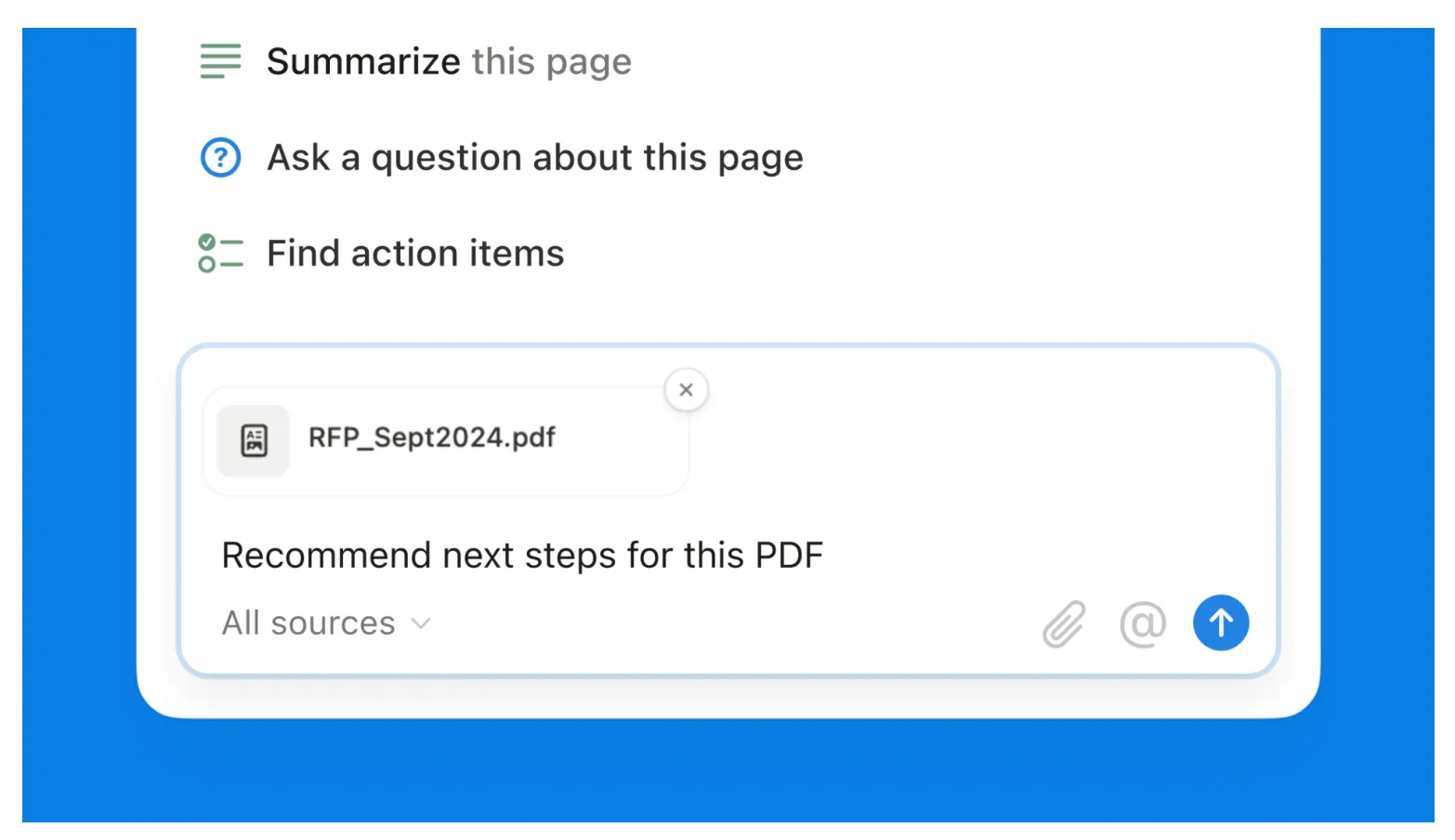Viewport: 1455px width, 840px height.
Task: Open the RFP_Sept2024.pdf attachment name
Action: [x=431, y=438]
